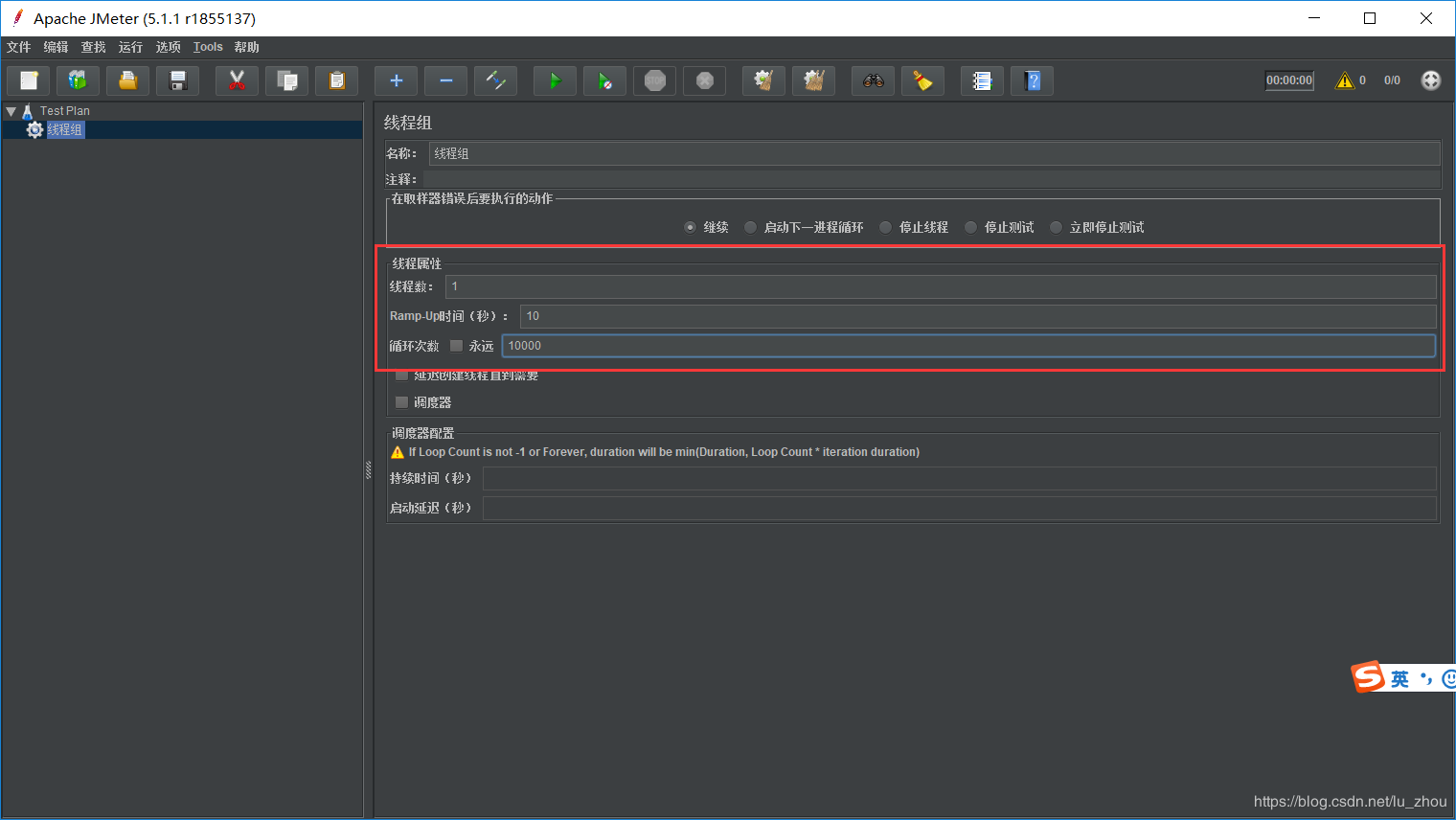This screenshot has width=1456, height=820.
Task: Open the 编辑 menu
Action: point(56,47)
